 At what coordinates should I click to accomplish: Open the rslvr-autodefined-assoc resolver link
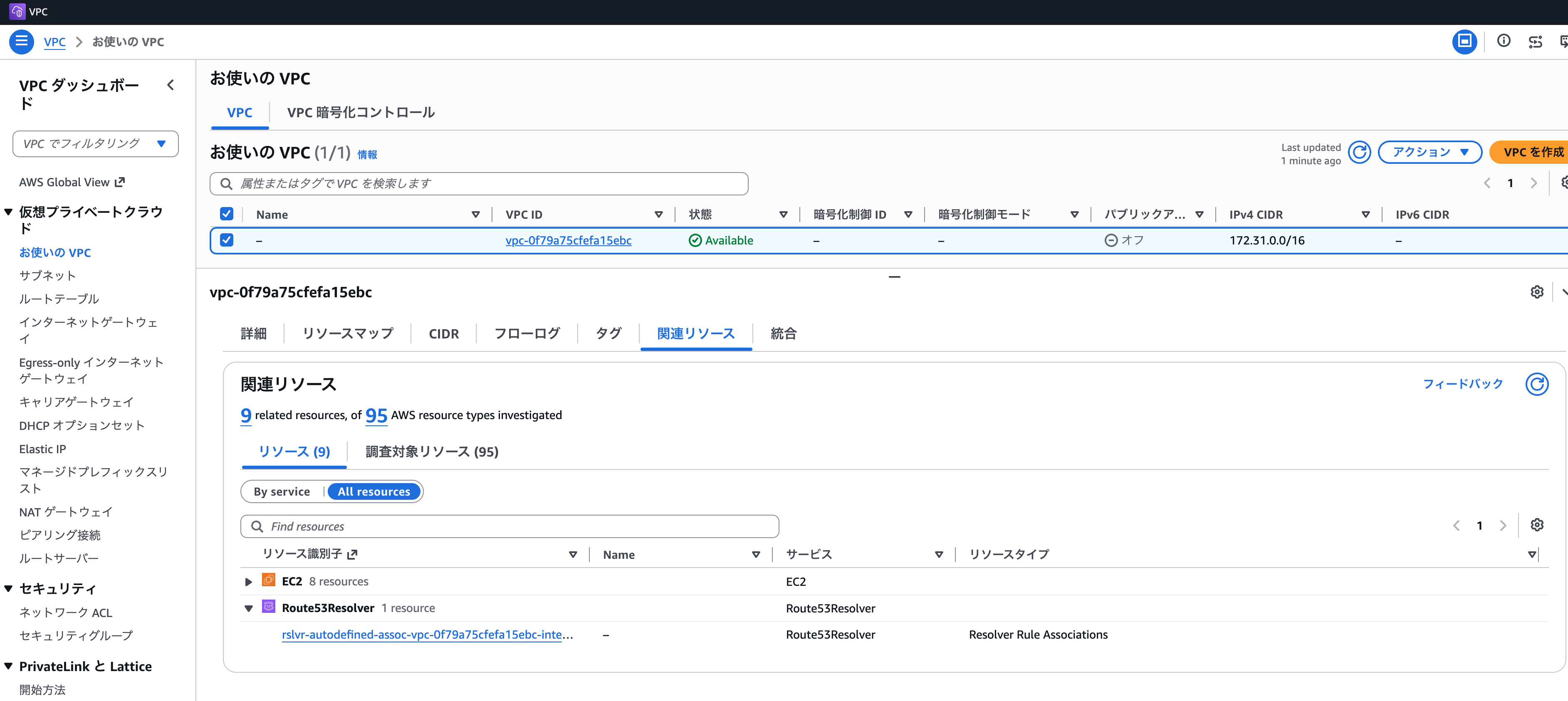tap(427, 634)
